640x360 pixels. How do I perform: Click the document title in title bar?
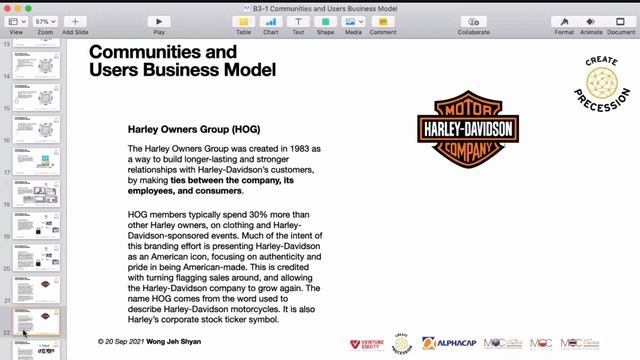click(x=325, y=9)
